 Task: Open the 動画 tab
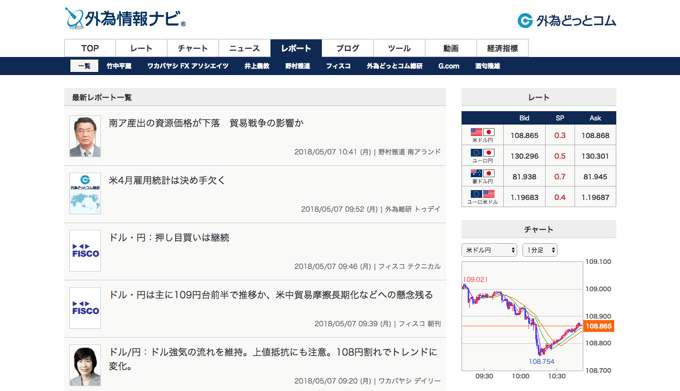[x=451, y=48]
